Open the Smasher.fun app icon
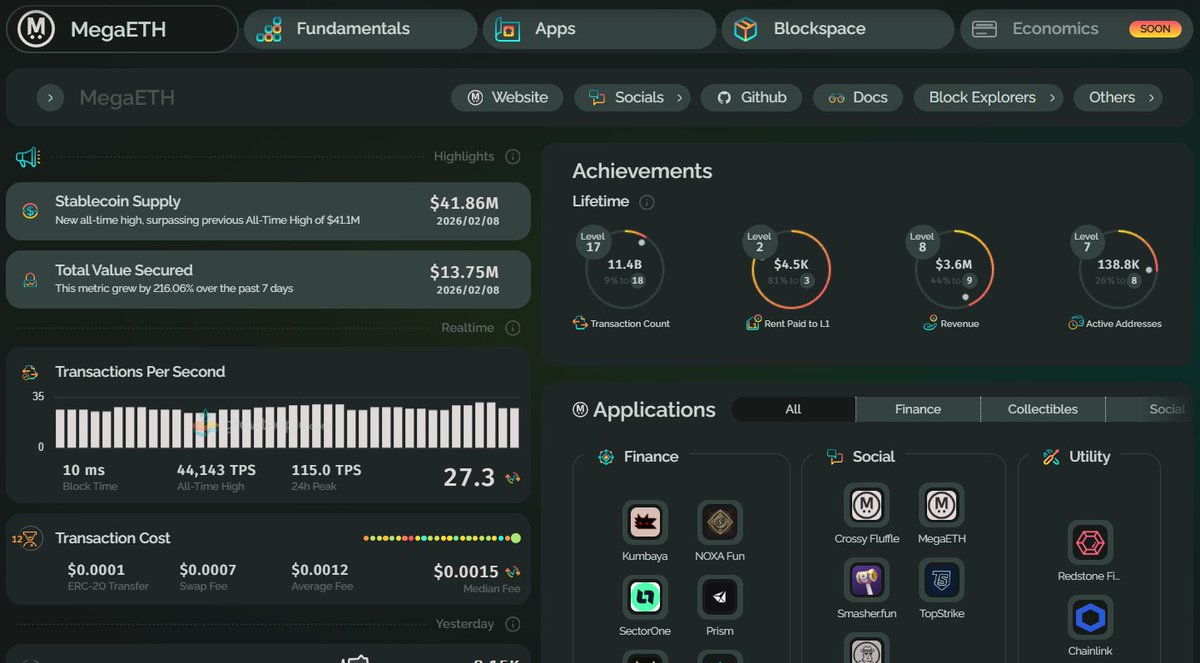The image size is (1200, 663). 867,581
